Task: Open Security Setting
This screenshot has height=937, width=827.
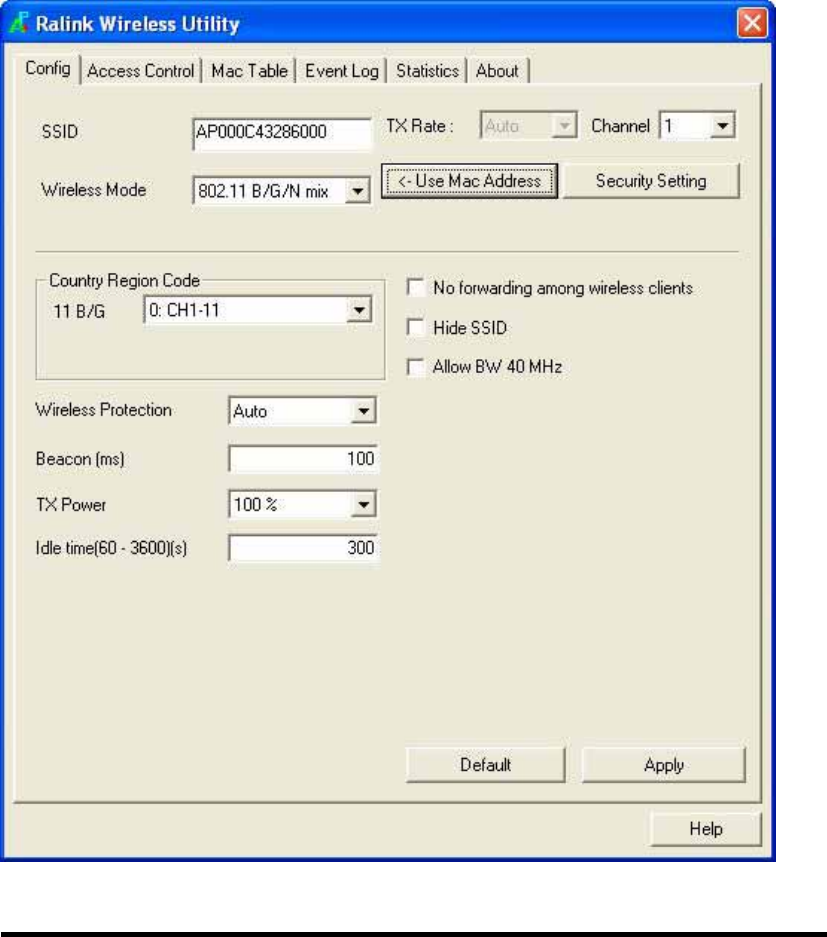Action: 651,181
